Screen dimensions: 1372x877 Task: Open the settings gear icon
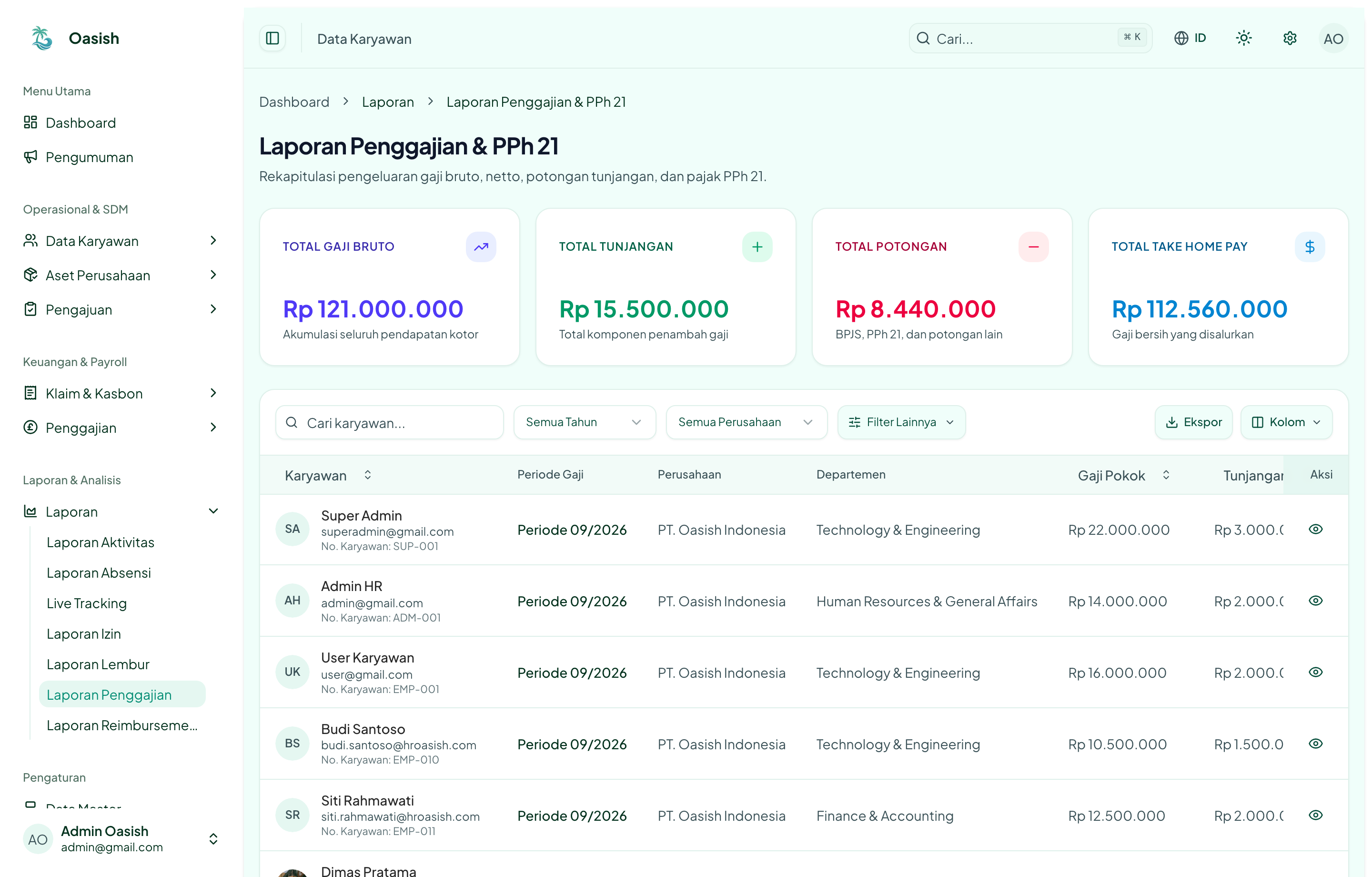pos(1290,38)
